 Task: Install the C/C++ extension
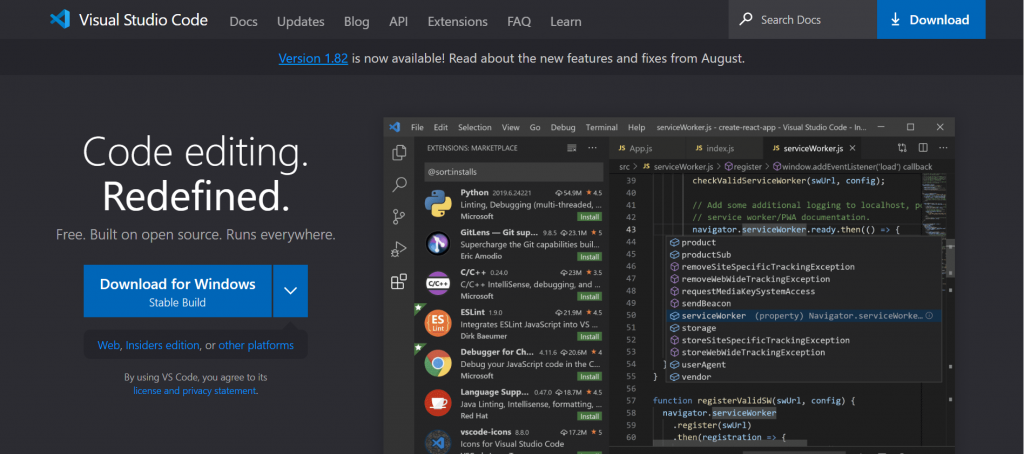coord(590,296)
